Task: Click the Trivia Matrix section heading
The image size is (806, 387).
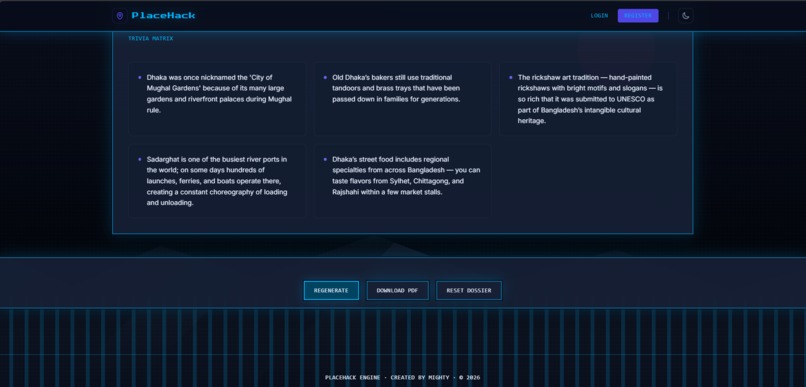Action: 151,39
